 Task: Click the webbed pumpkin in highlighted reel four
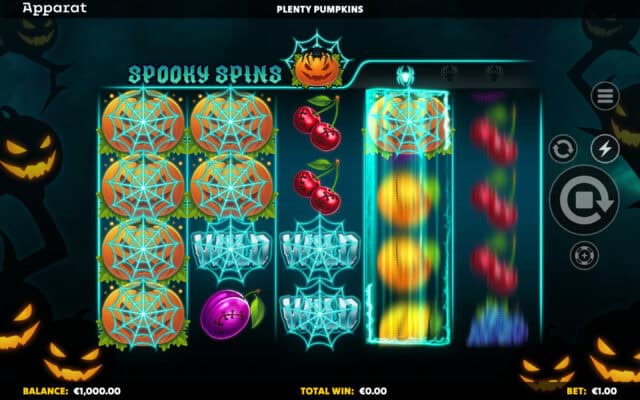pos(408,122)
